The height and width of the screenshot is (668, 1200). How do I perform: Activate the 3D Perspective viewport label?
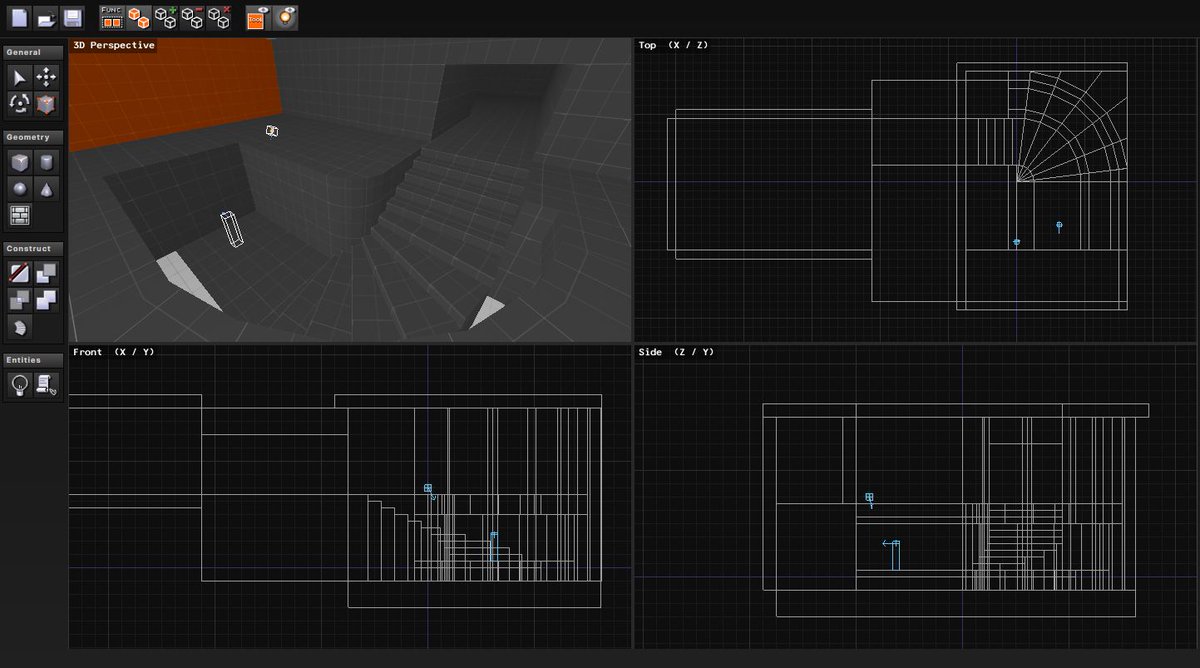pos(114,45)
